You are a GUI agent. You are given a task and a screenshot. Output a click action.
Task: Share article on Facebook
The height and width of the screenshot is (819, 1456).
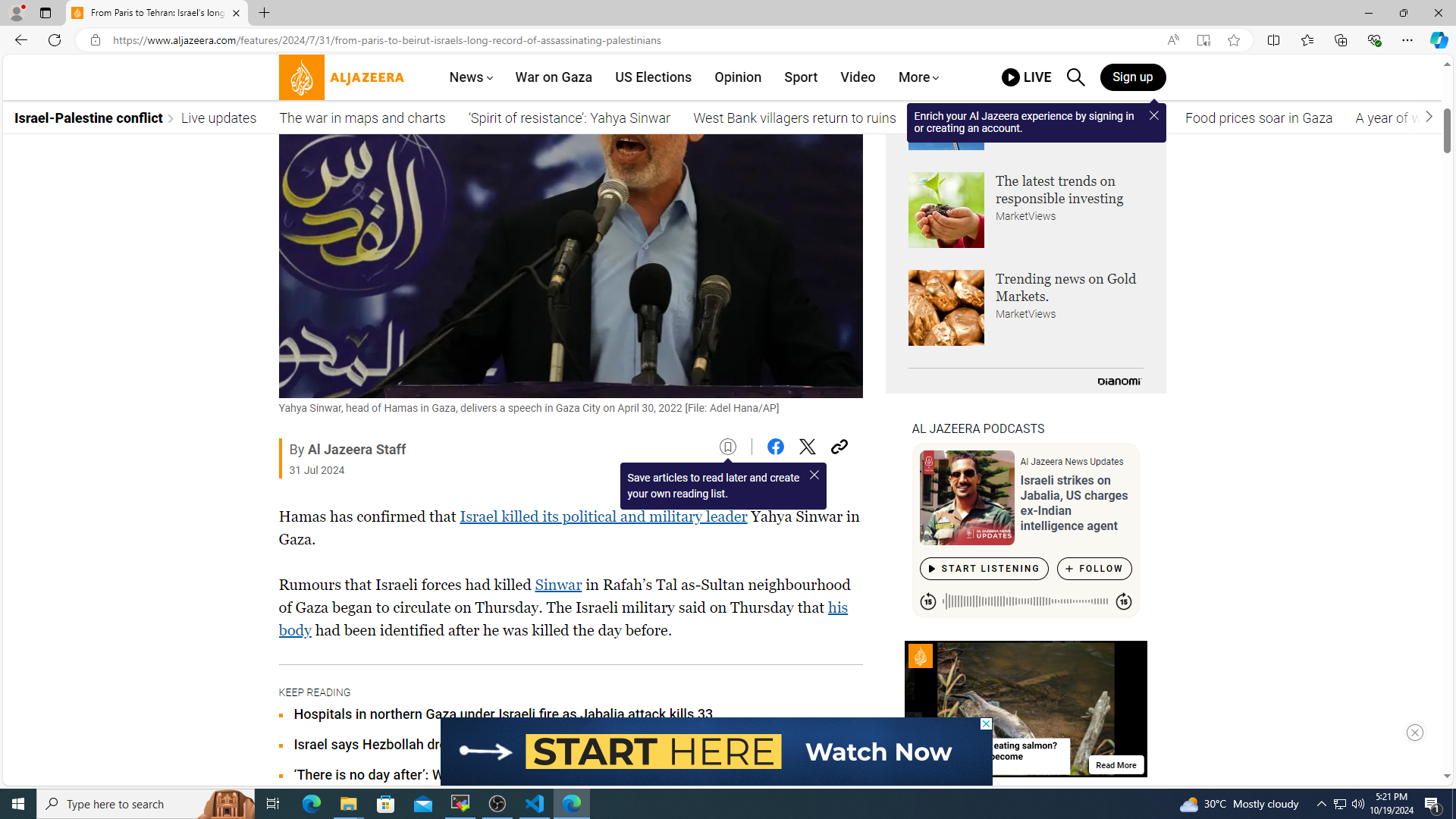point(775,447)
